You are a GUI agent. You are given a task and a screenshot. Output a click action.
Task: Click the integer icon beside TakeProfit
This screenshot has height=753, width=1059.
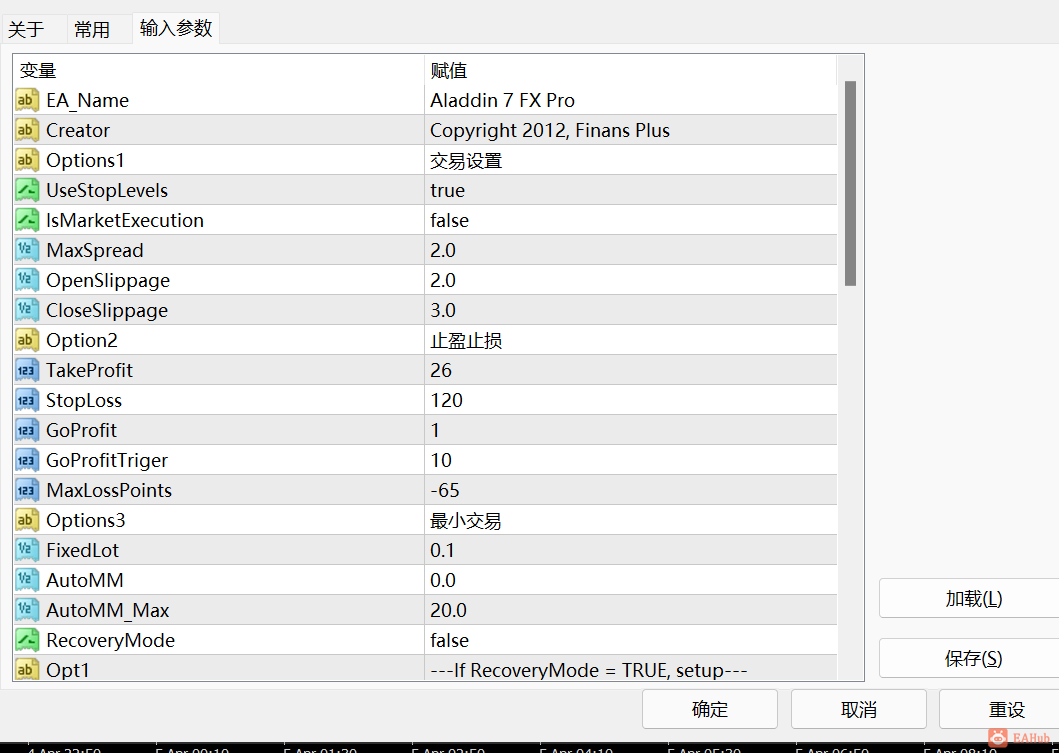pos(27,370)
